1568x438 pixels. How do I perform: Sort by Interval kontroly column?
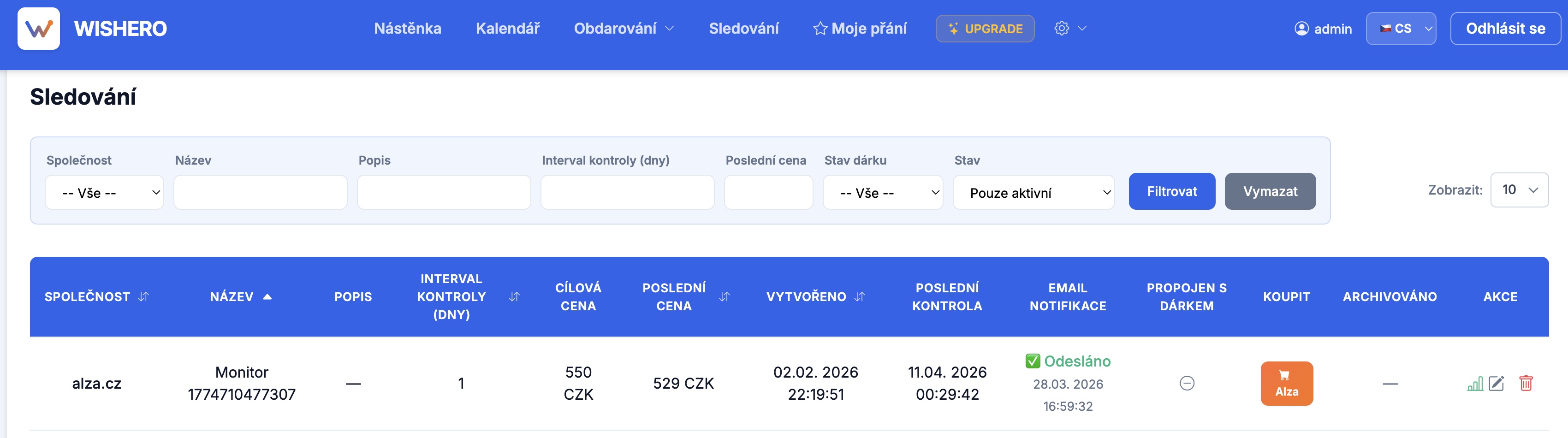tap(514, 297)
